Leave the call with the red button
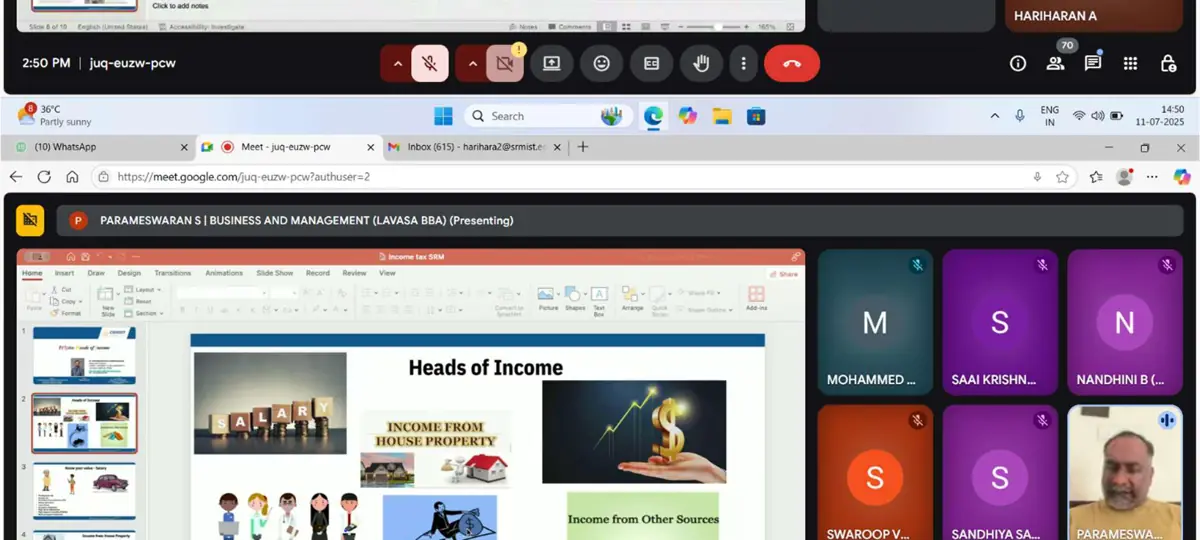 [792, 63]
